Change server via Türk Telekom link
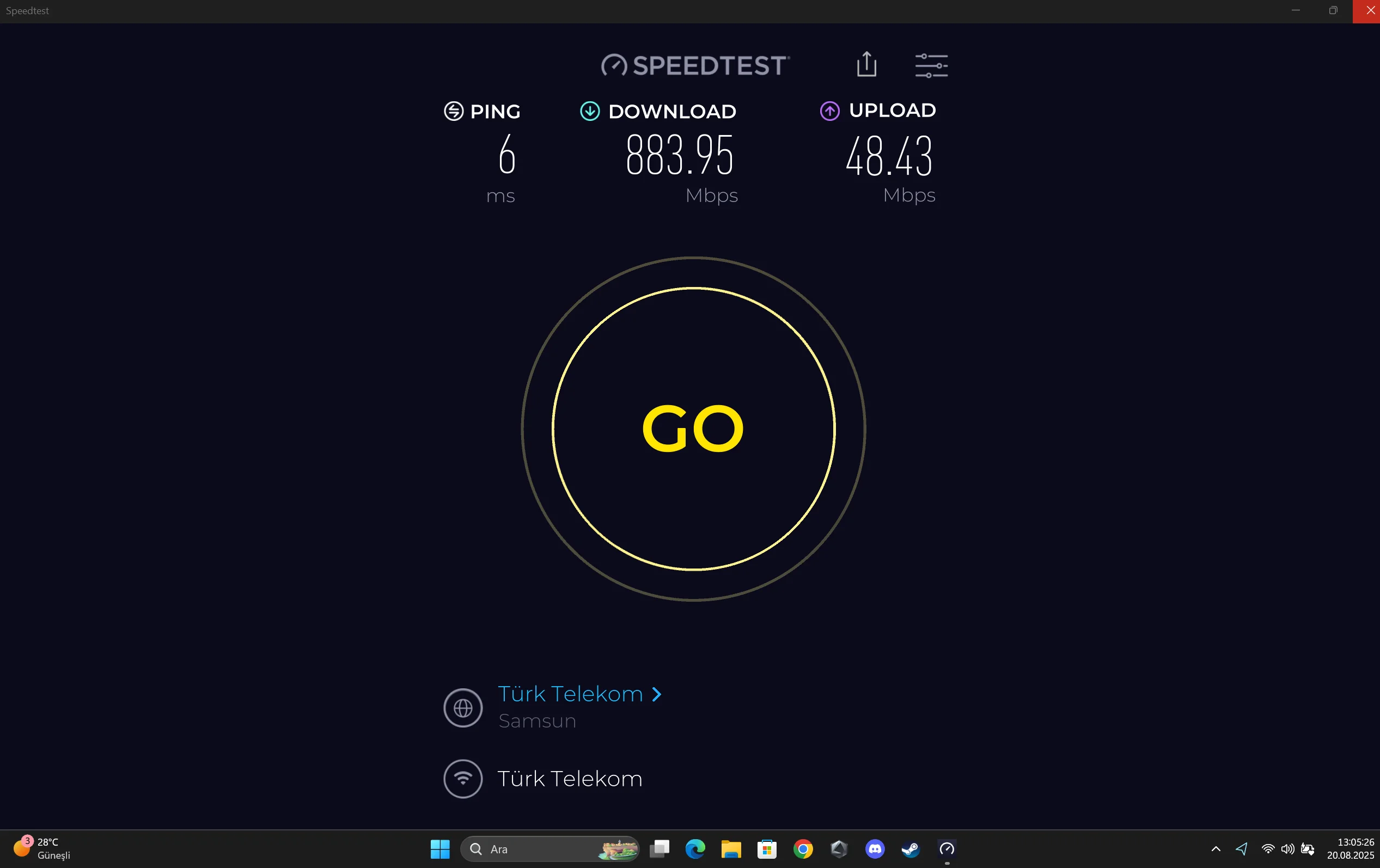This screenshot has height=868, width=1380. 570,694
